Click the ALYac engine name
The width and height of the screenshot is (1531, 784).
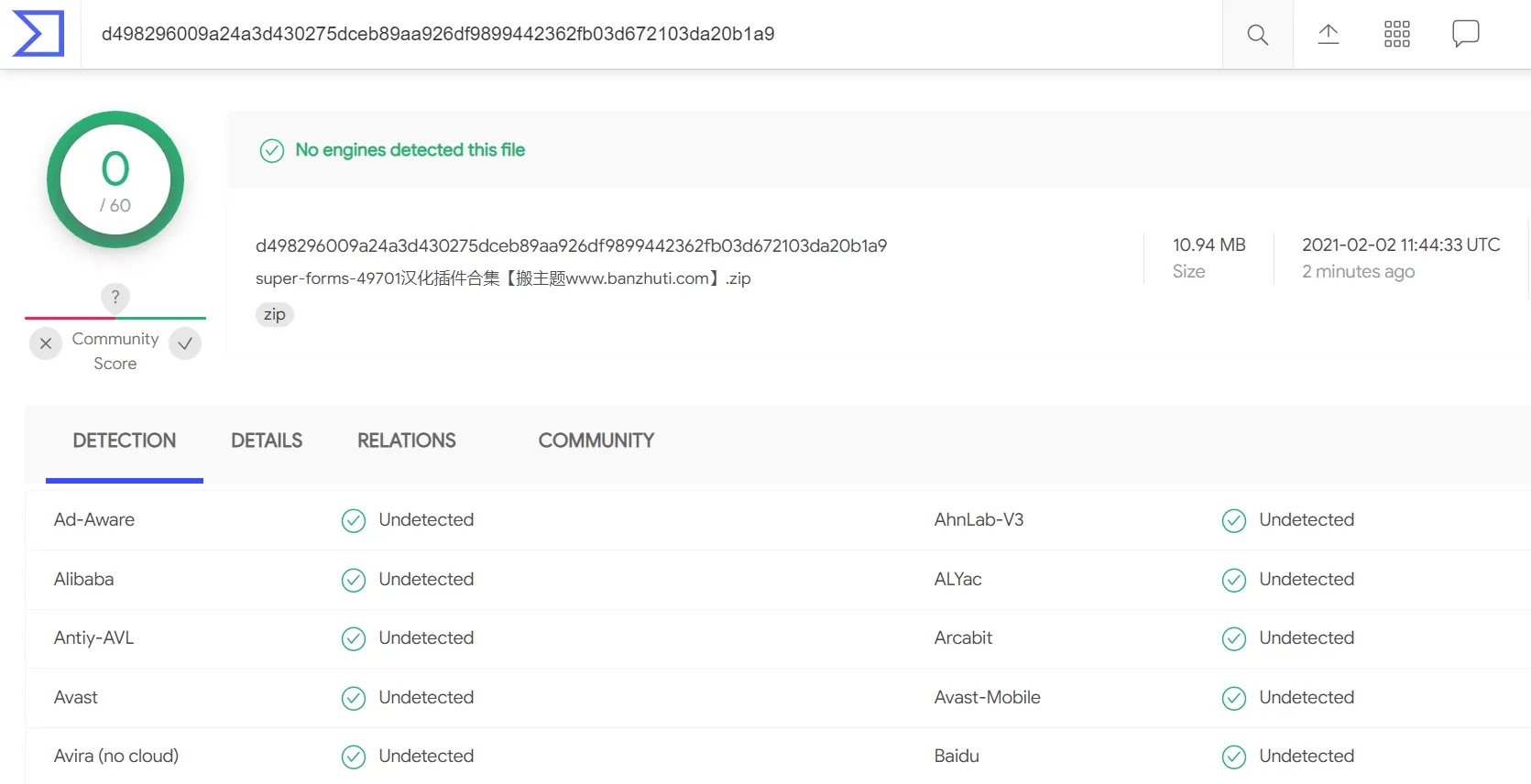[958, 580]
